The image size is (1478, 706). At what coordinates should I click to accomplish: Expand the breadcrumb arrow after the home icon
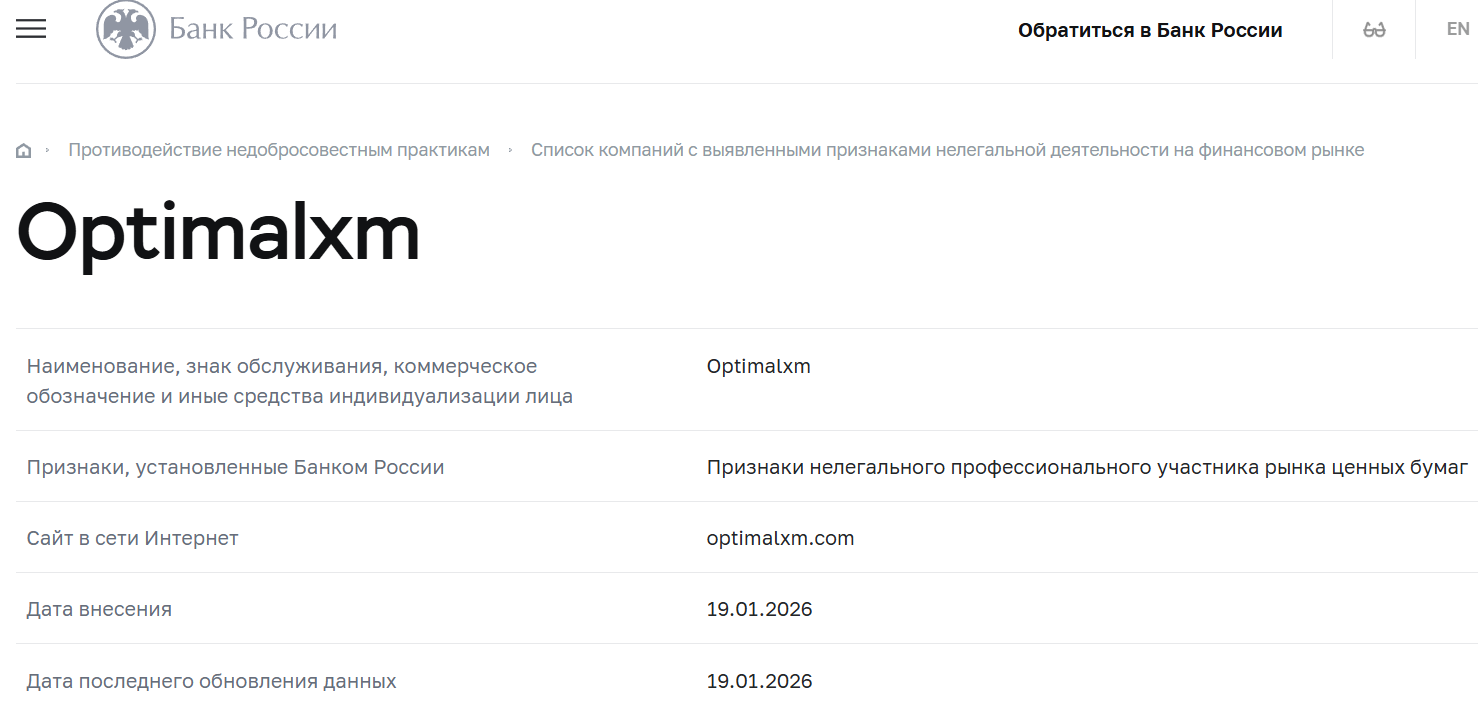tap(47, 150)
